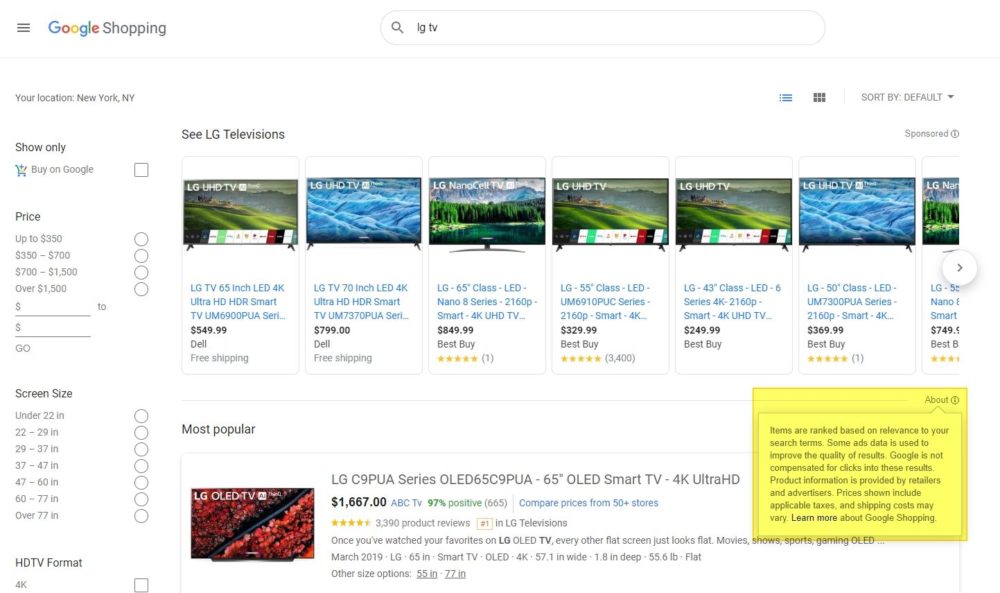Screen dimensions: 1000x593
Task: Click Learn more in the About tooltip
Action: [814, 518]
